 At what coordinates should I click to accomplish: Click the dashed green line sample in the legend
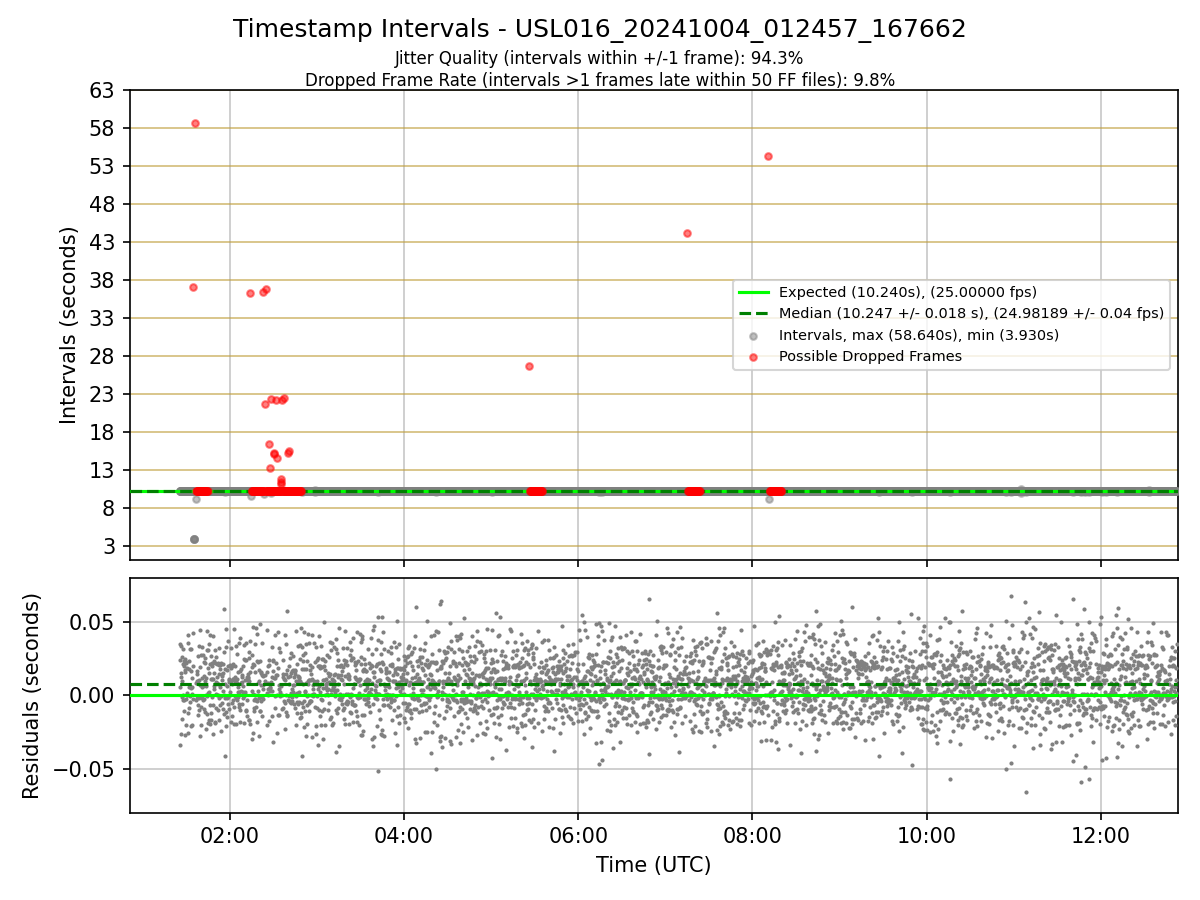pyautogui.click(x=754, y=313)
